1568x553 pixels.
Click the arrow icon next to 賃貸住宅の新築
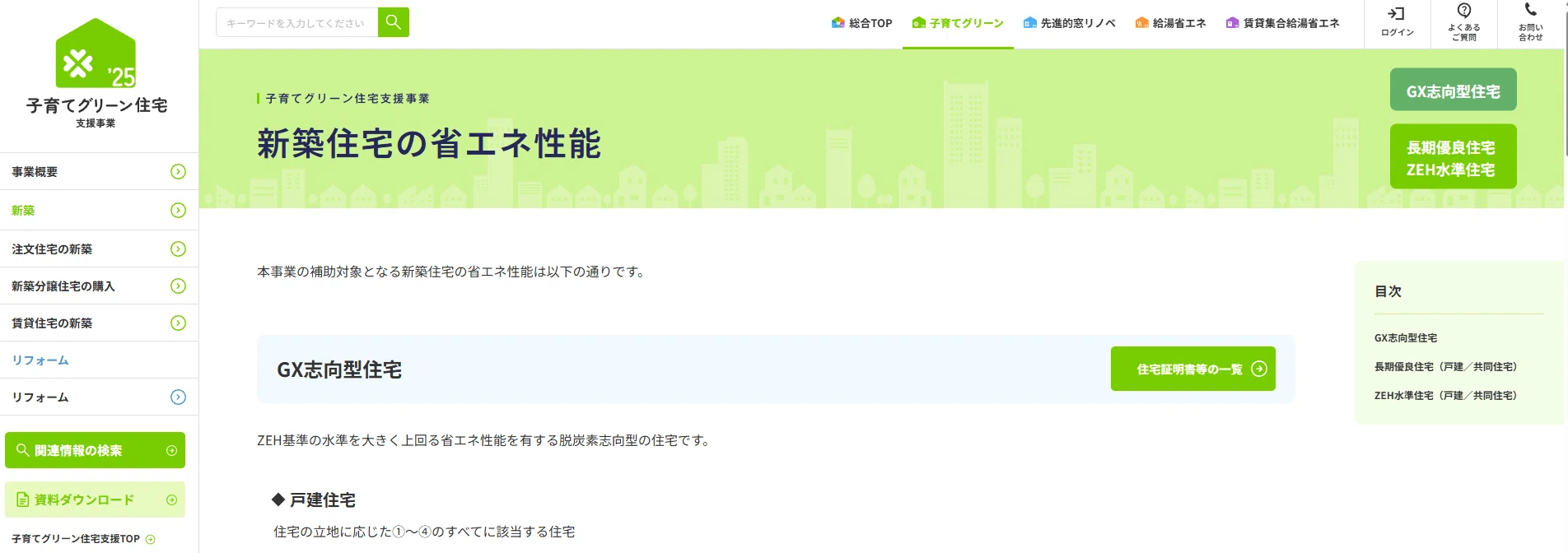[178, 323]
